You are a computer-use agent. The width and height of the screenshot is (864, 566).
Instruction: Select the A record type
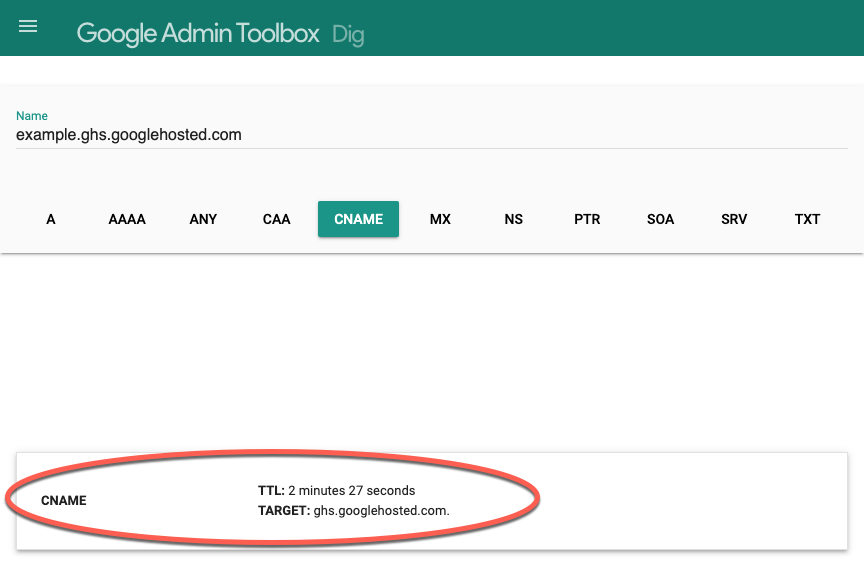[x=51, y=219]
